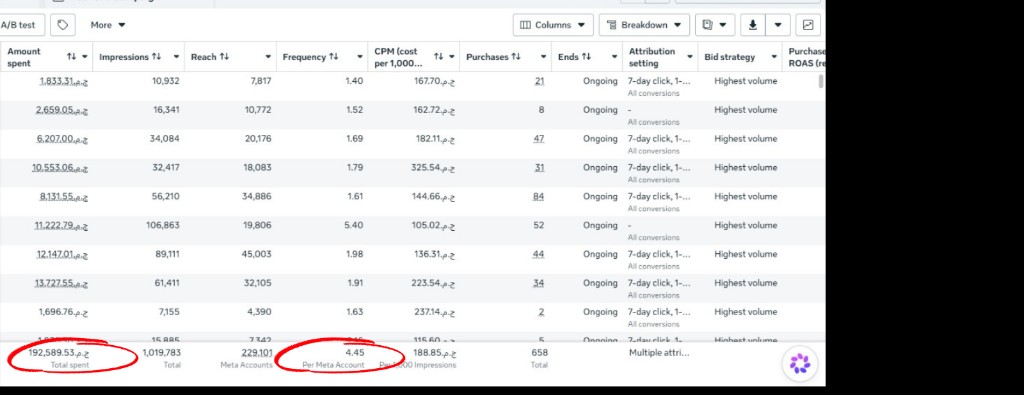
Task: Open CPM column options caret
Action: tap(451, 57)
